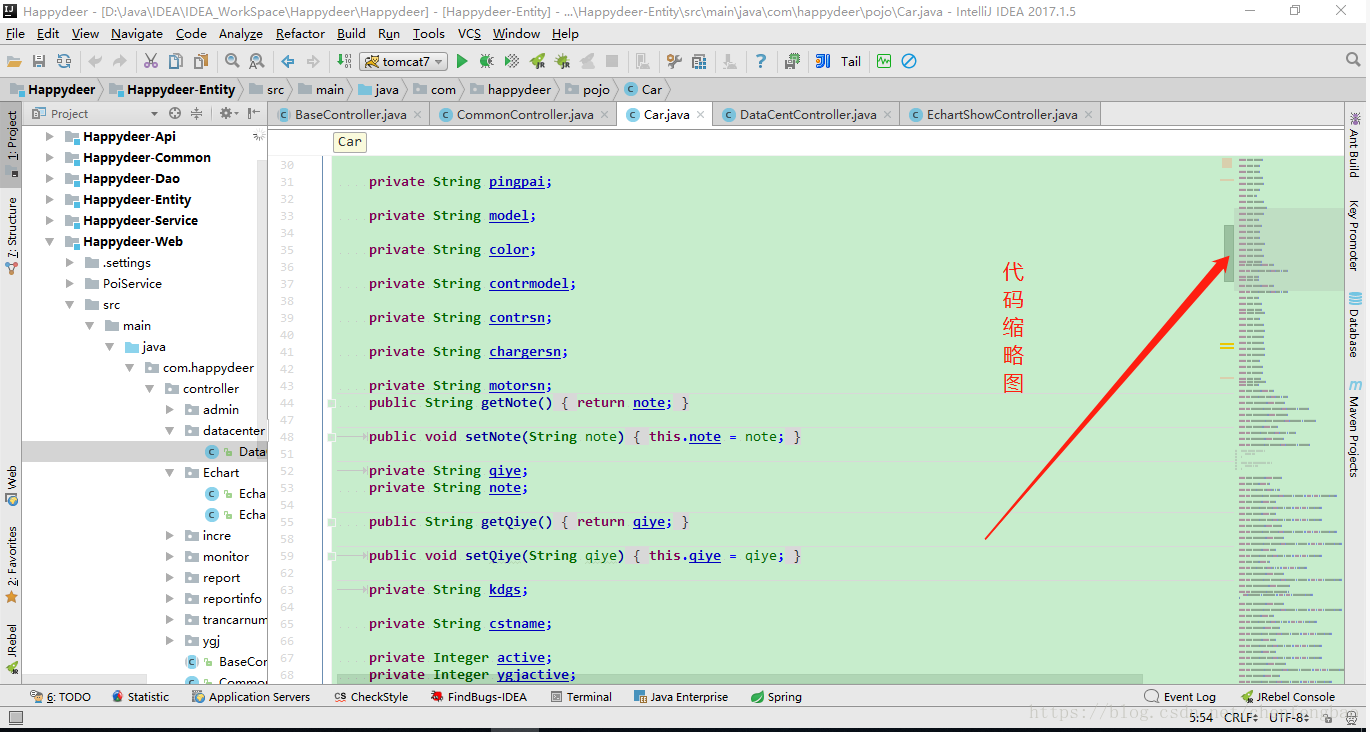Expand folded getNote() method in the gutter

[x=330, y=403]
